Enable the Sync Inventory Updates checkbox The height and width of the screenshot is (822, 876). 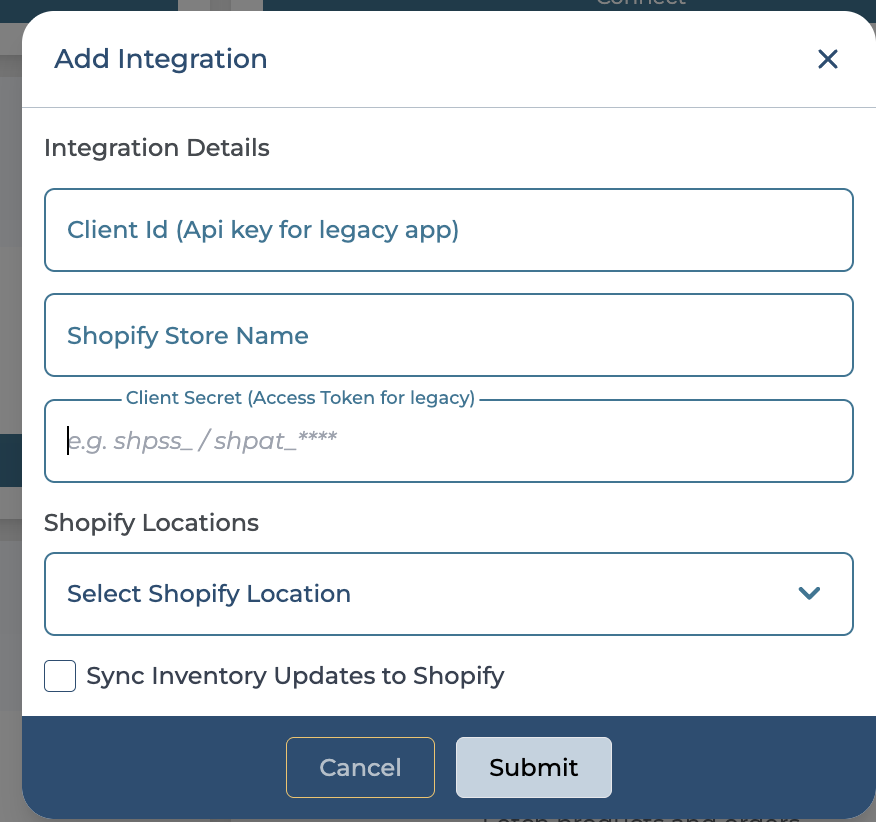pos(60,677)
